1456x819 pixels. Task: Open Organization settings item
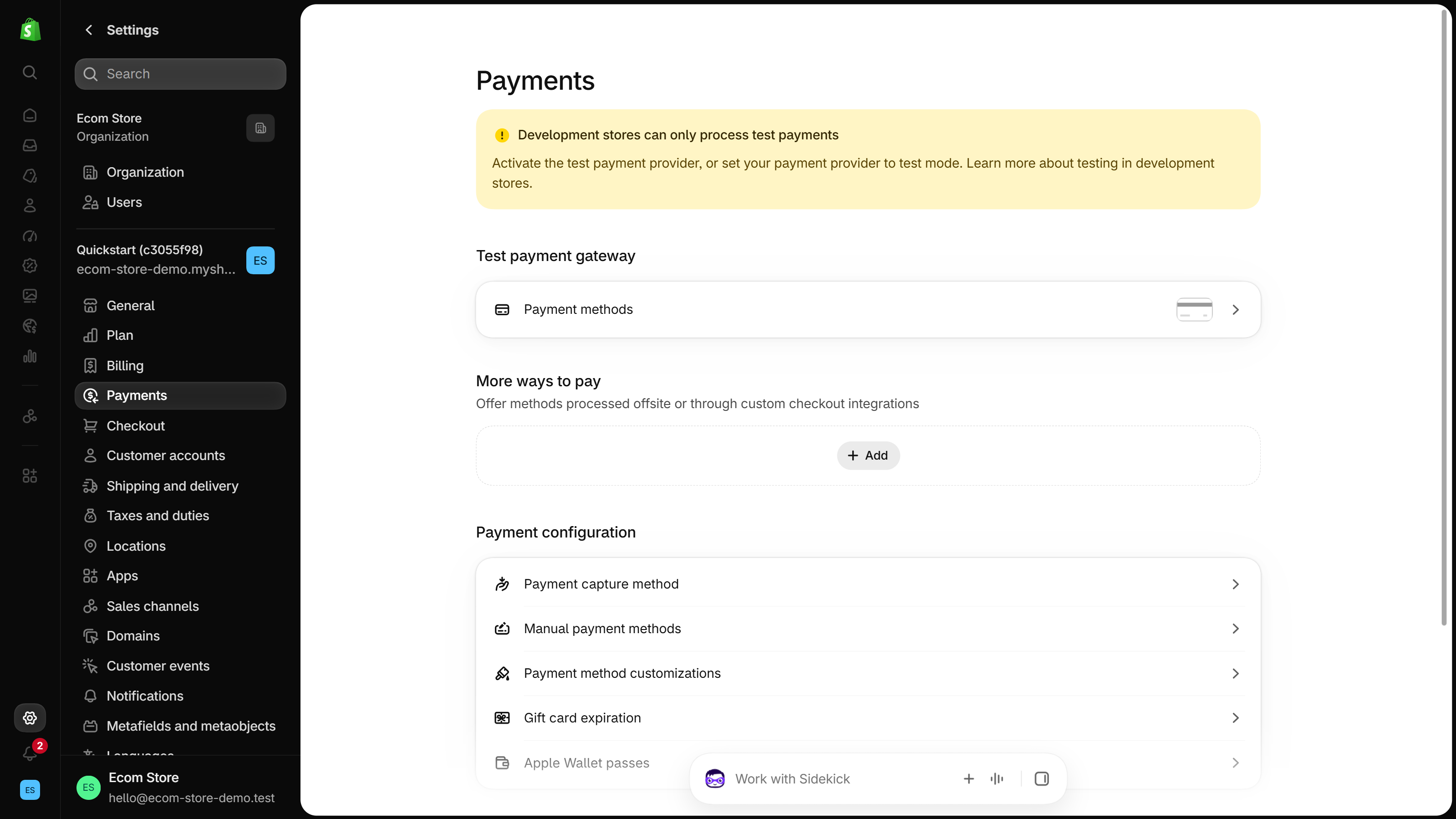[180, 172]
